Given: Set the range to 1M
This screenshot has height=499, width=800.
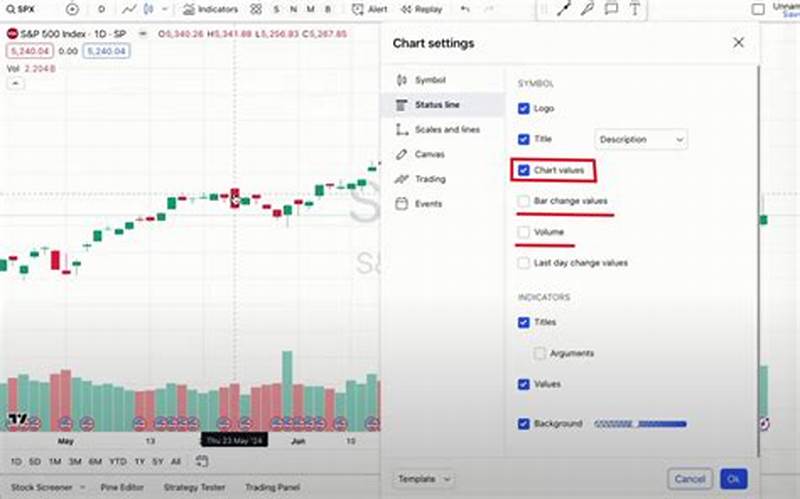Looking at the screenshot, I should [x=55, y=461].
